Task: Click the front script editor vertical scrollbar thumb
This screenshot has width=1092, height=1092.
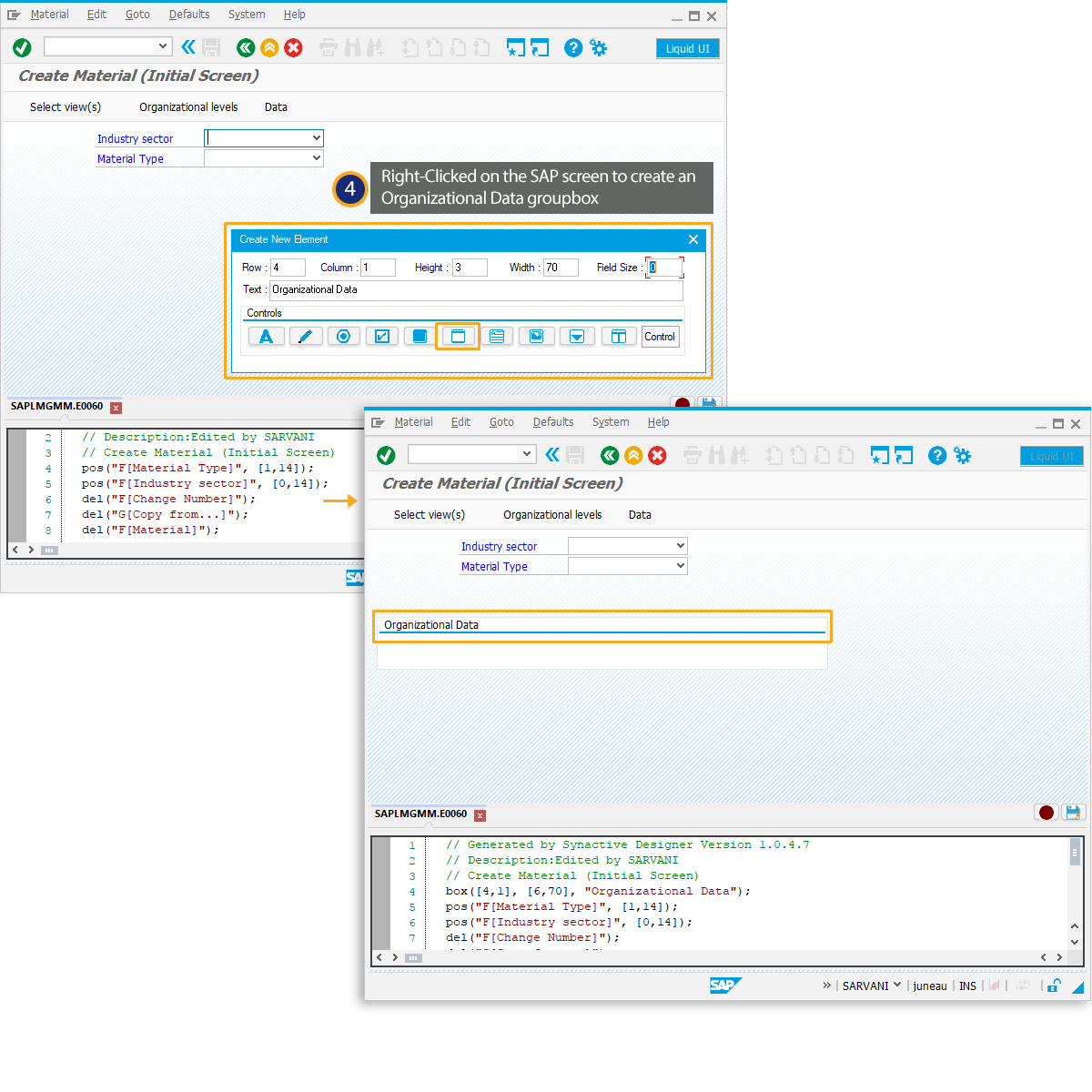Action: (x=1075, y=853)
